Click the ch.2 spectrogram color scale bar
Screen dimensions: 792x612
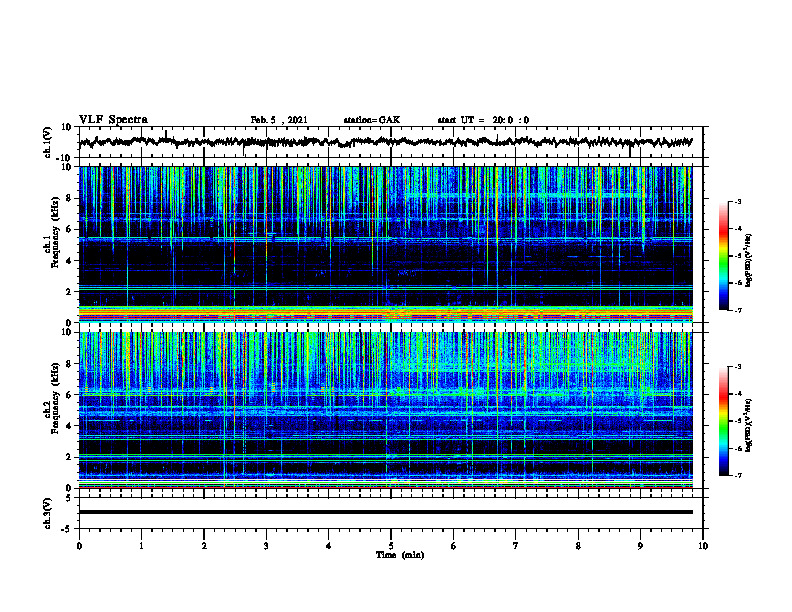click(724, 421)
